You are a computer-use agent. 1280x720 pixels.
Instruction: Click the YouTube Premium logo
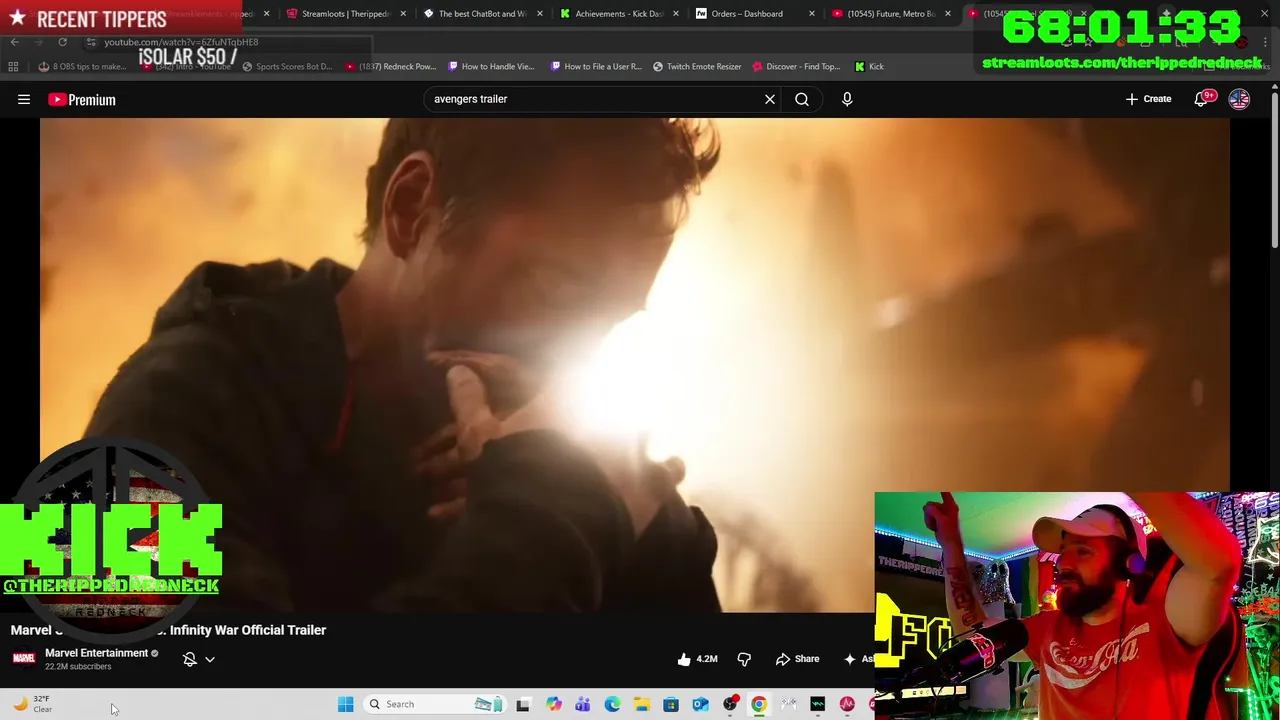81,99
